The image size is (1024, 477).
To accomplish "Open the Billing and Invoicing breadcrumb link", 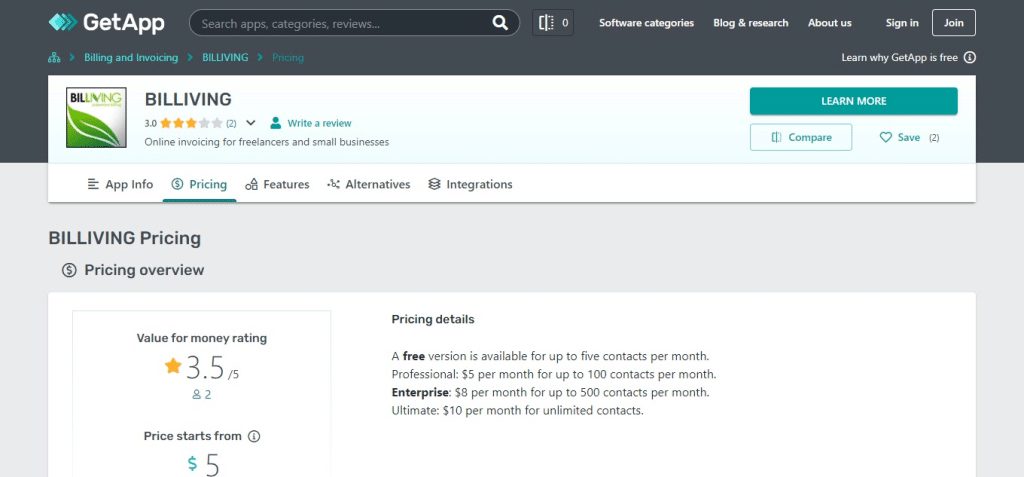I will coord(130,58).
